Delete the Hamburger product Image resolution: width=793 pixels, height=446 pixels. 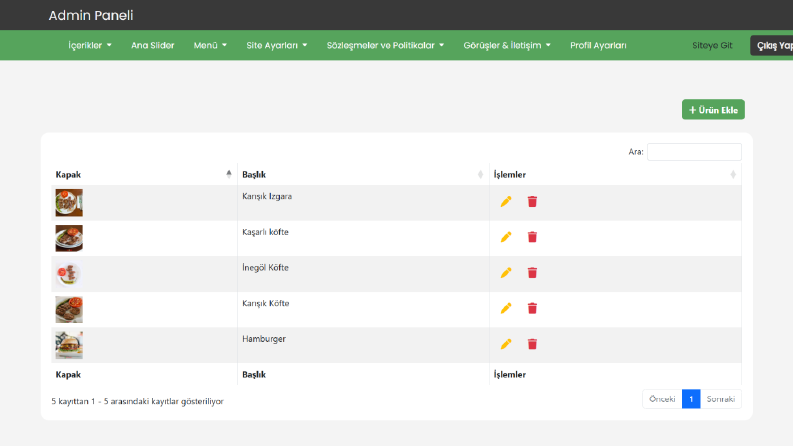tap(532, 344)
